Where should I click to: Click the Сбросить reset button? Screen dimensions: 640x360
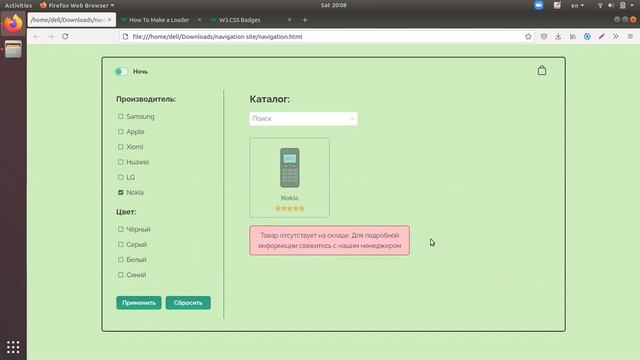[x=188, y=303]
